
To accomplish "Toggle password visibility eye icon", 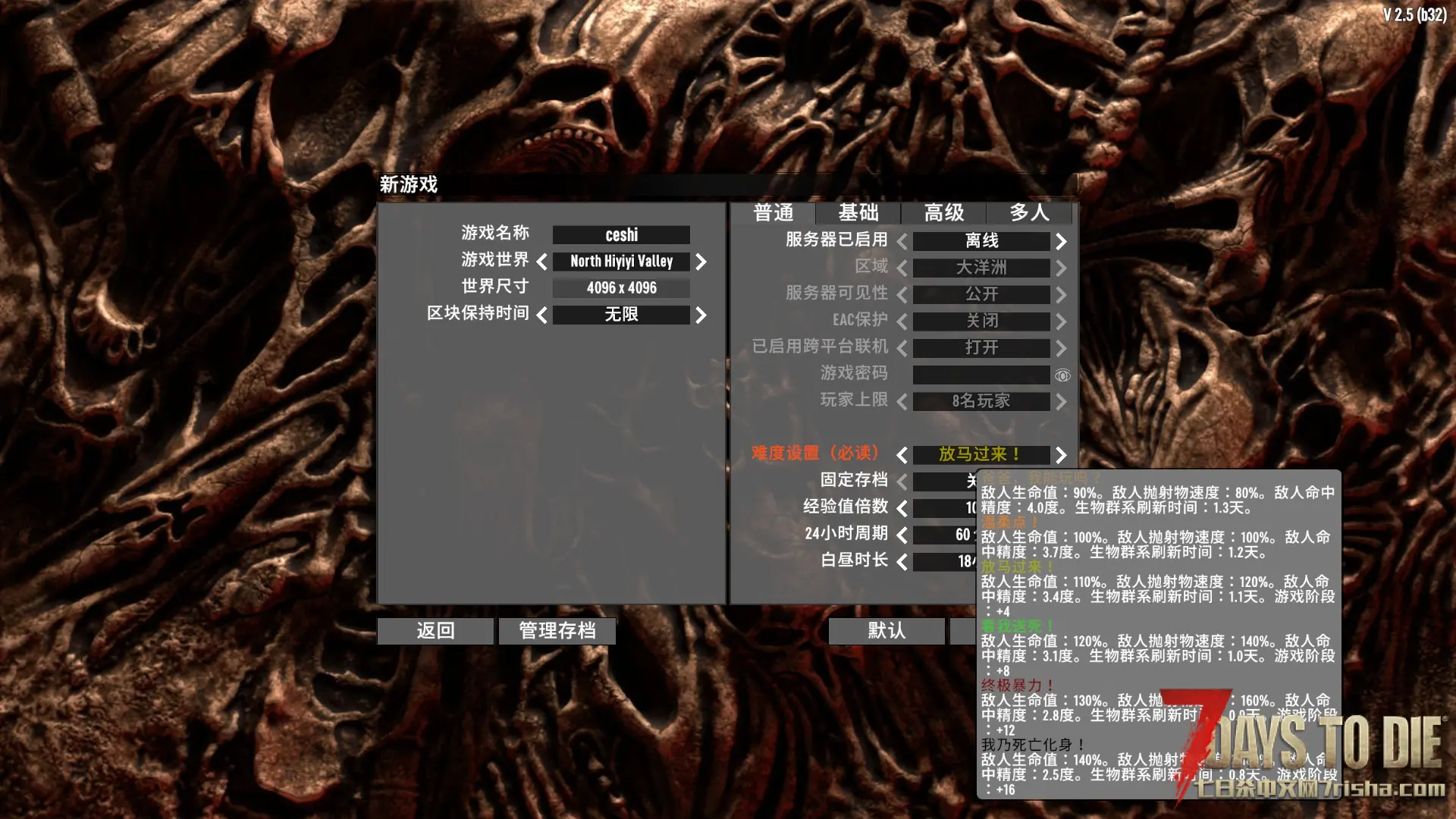I will [x=1062, y=375].
